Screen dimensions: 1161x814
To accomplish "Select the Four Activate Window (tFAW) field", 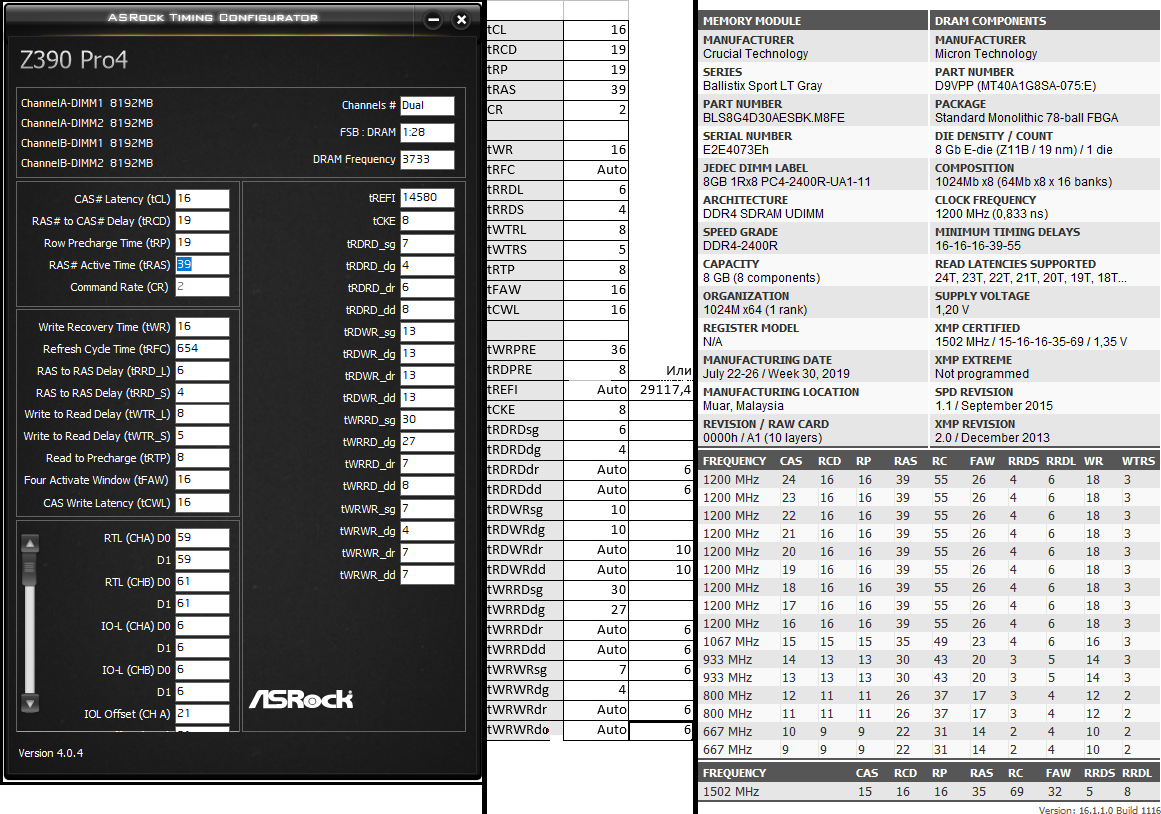I will pyautogui.click(x=202, y=480).
